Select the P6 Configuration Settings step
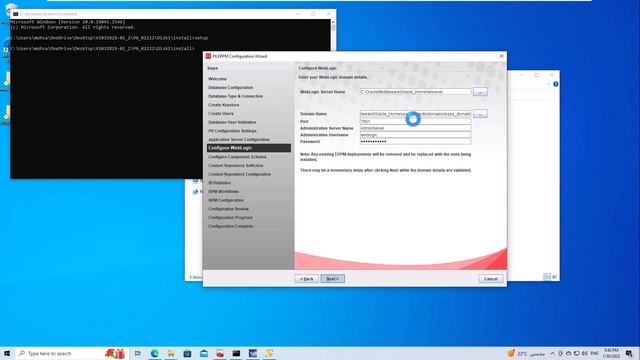 pos(232,131)
